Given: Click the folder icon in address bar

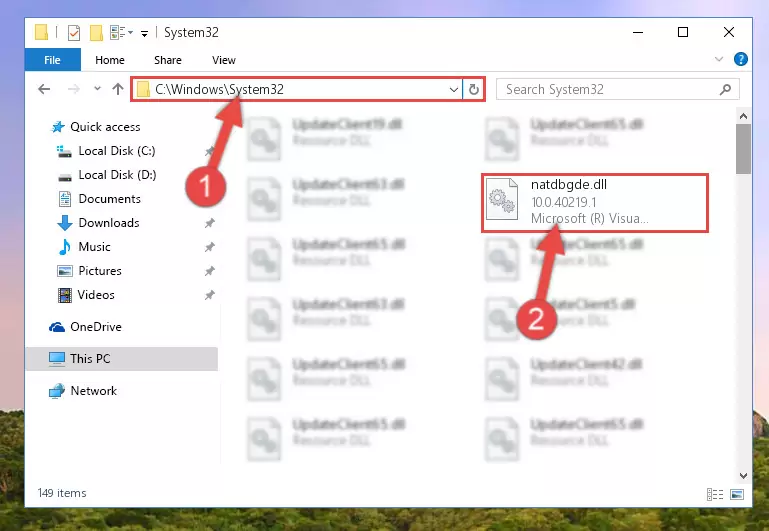Looking at the screenshot, I should click(x=143, y=89).
